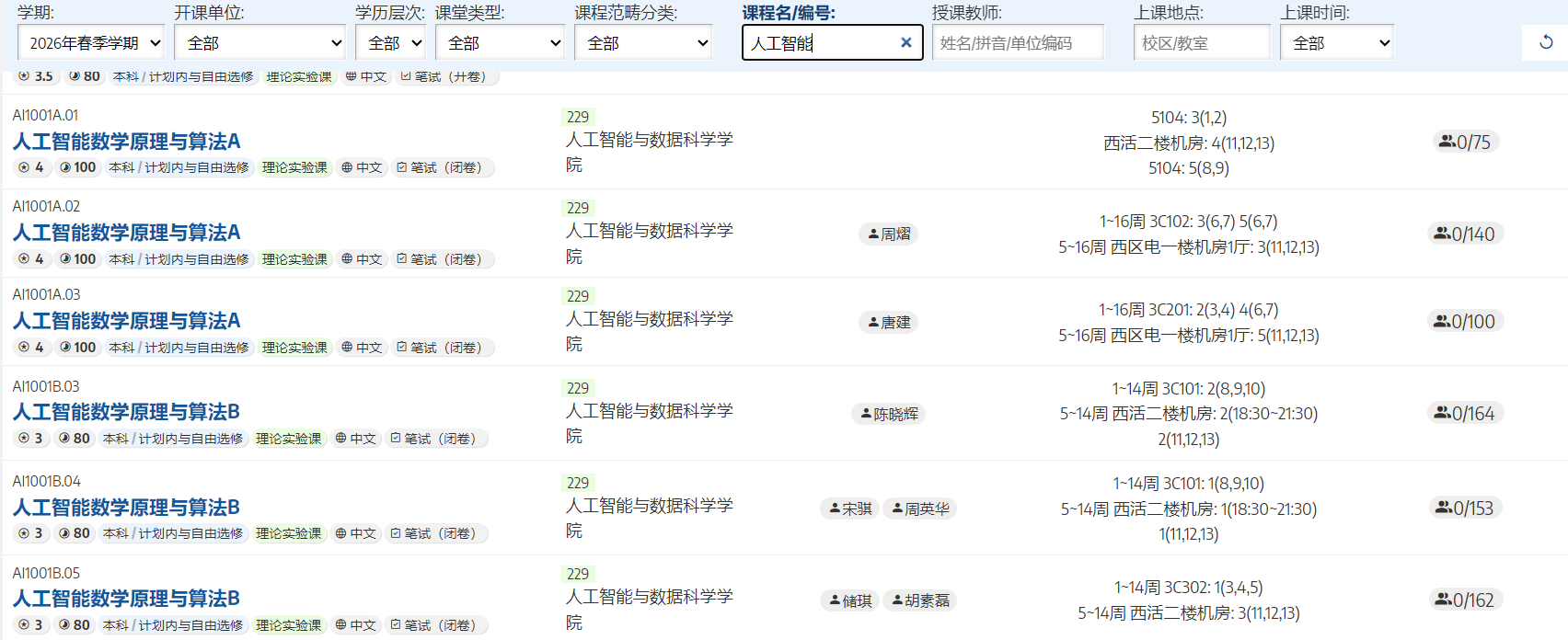The image size is (1568, 640).
Task: Focus the 上课地点 classroom input field
Action: coord(1201,43)
